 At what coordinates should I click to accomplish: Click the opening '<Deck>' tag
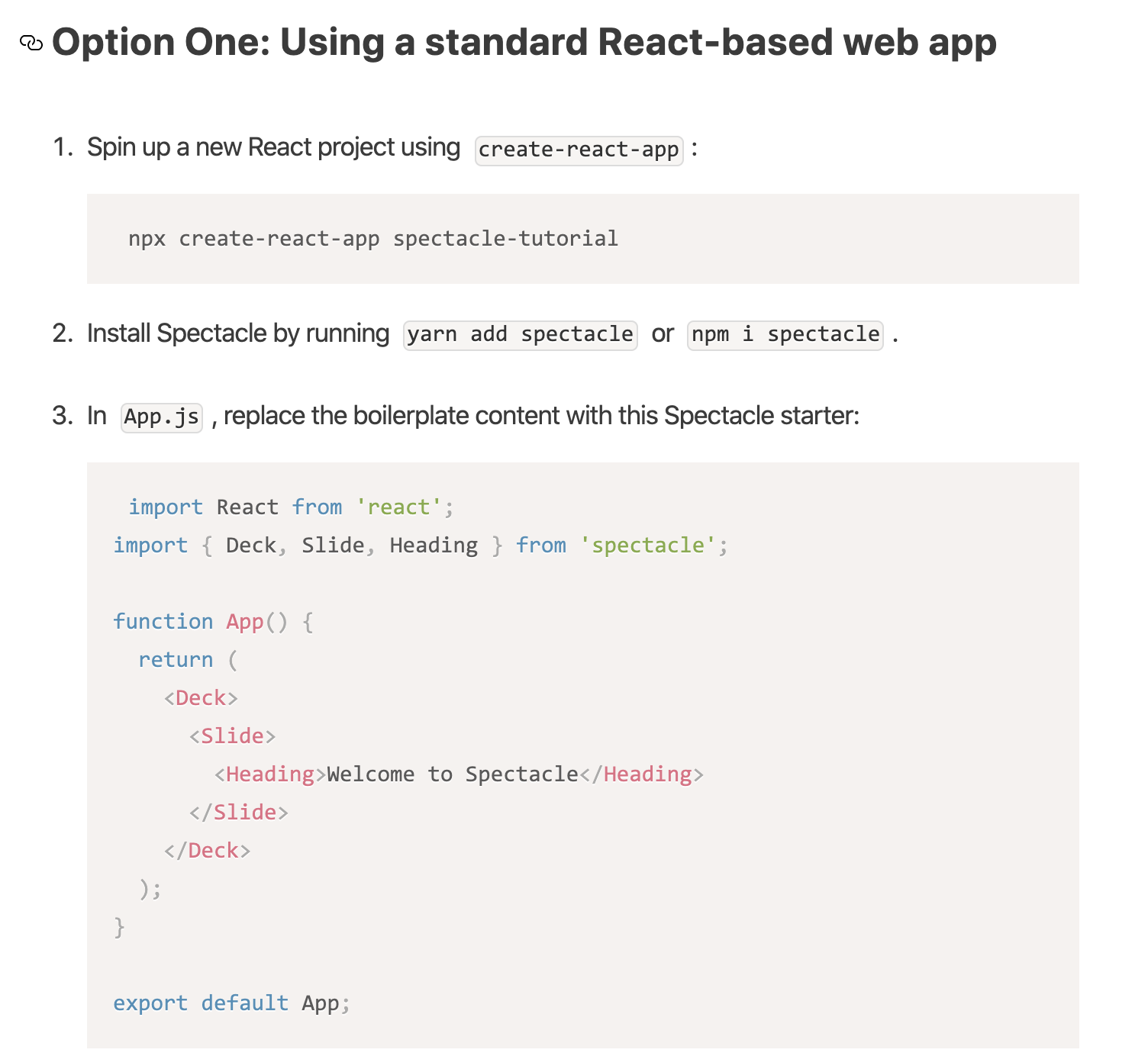(x=201, y=698)
